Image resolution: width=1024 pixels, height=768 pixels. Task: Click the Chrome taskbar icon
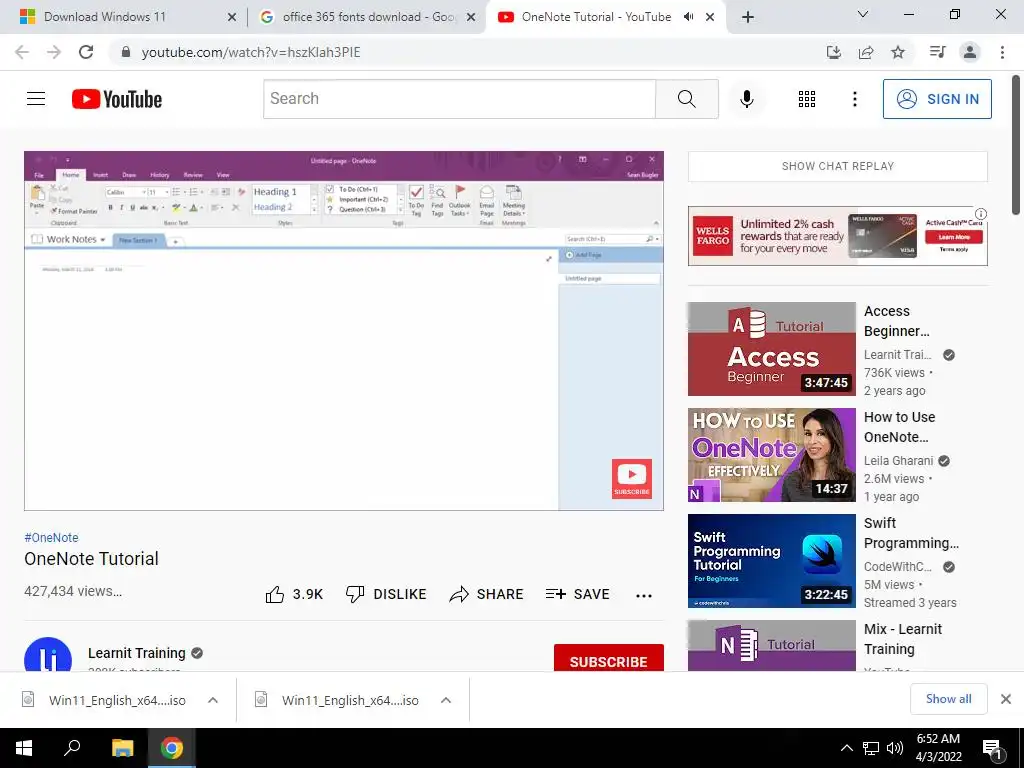click(172, 748)
